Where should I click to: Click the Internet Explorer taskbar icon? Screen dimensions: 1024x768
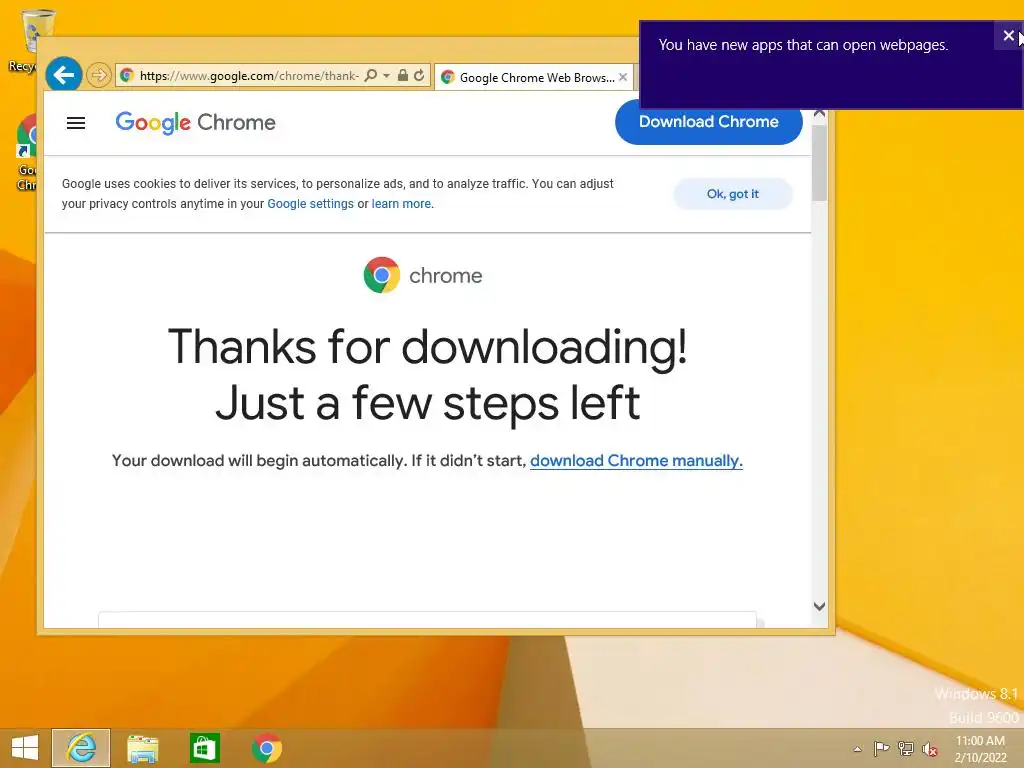(81, 748)
